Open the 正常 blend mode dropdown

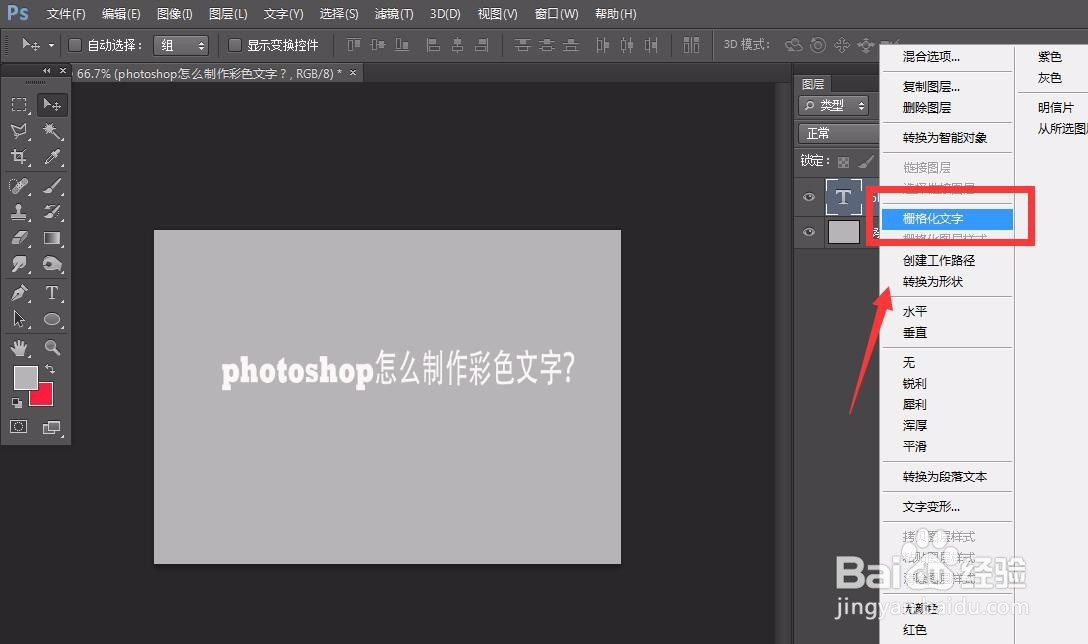coord(839,133)
